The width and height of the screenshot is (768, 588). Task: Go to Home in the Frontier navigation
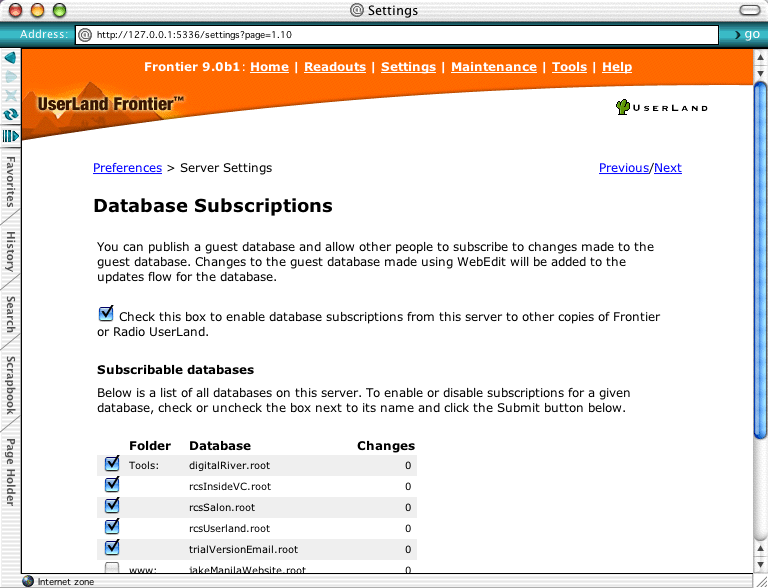coord(269,67)
